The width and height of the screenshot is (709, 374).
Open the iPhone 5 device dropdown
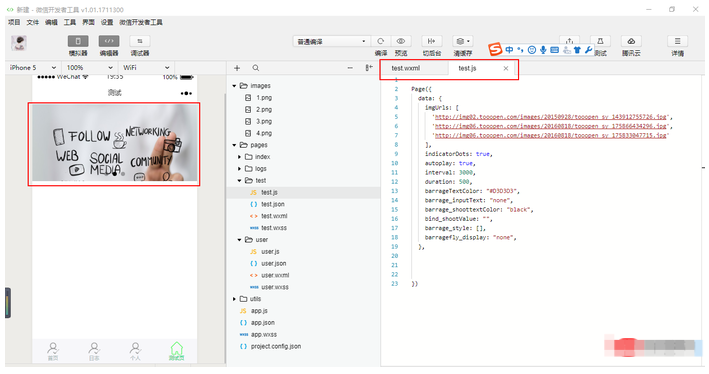(33, 67)
